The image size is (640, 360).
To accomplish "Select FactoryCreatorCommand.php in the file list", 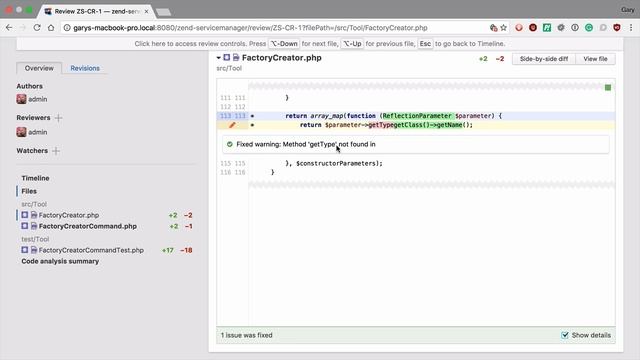I will coord(88,226).
